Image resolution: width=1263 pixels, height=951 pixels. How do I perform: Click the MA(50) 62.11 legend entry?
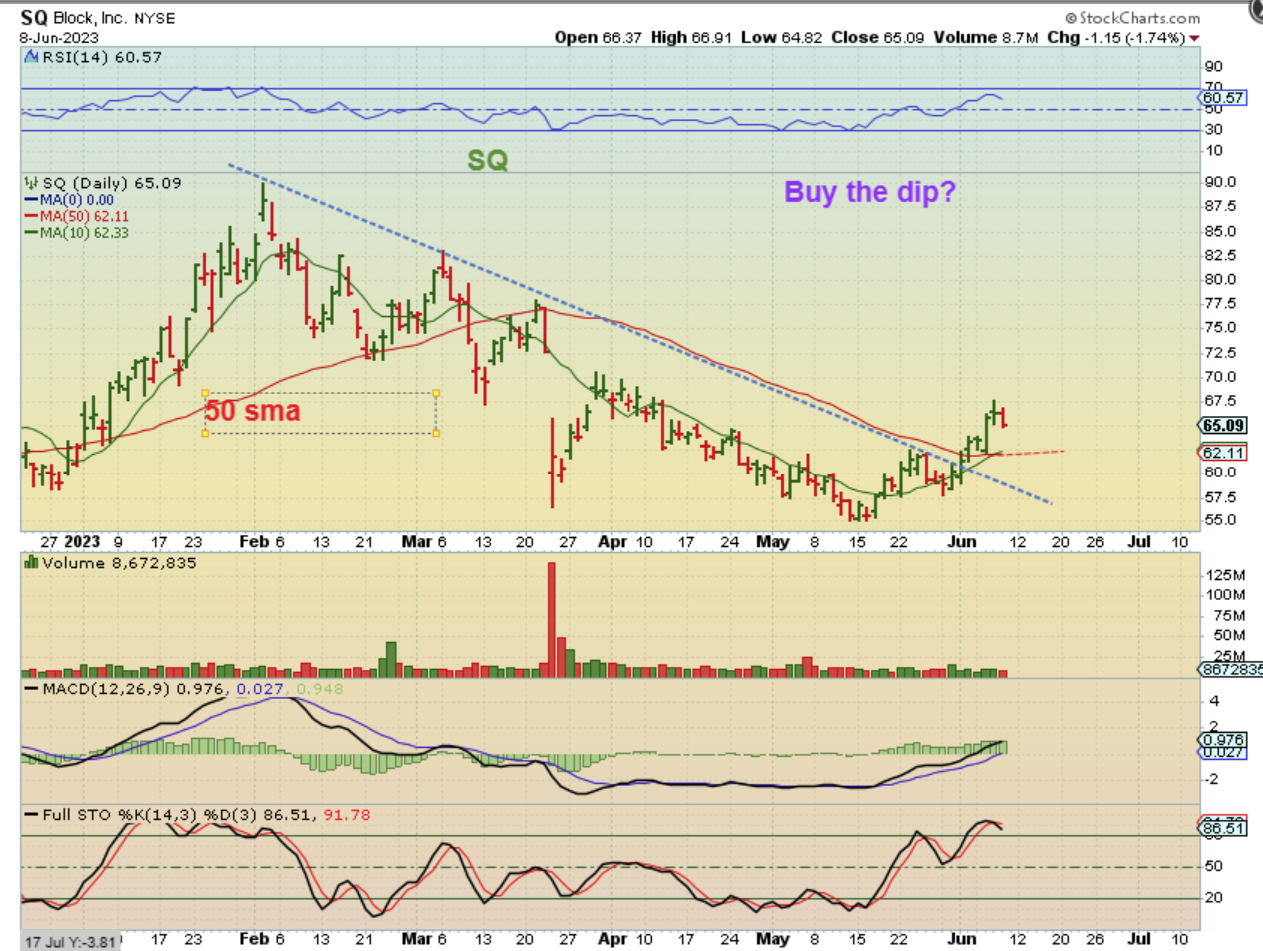click(x=76, y=216)
